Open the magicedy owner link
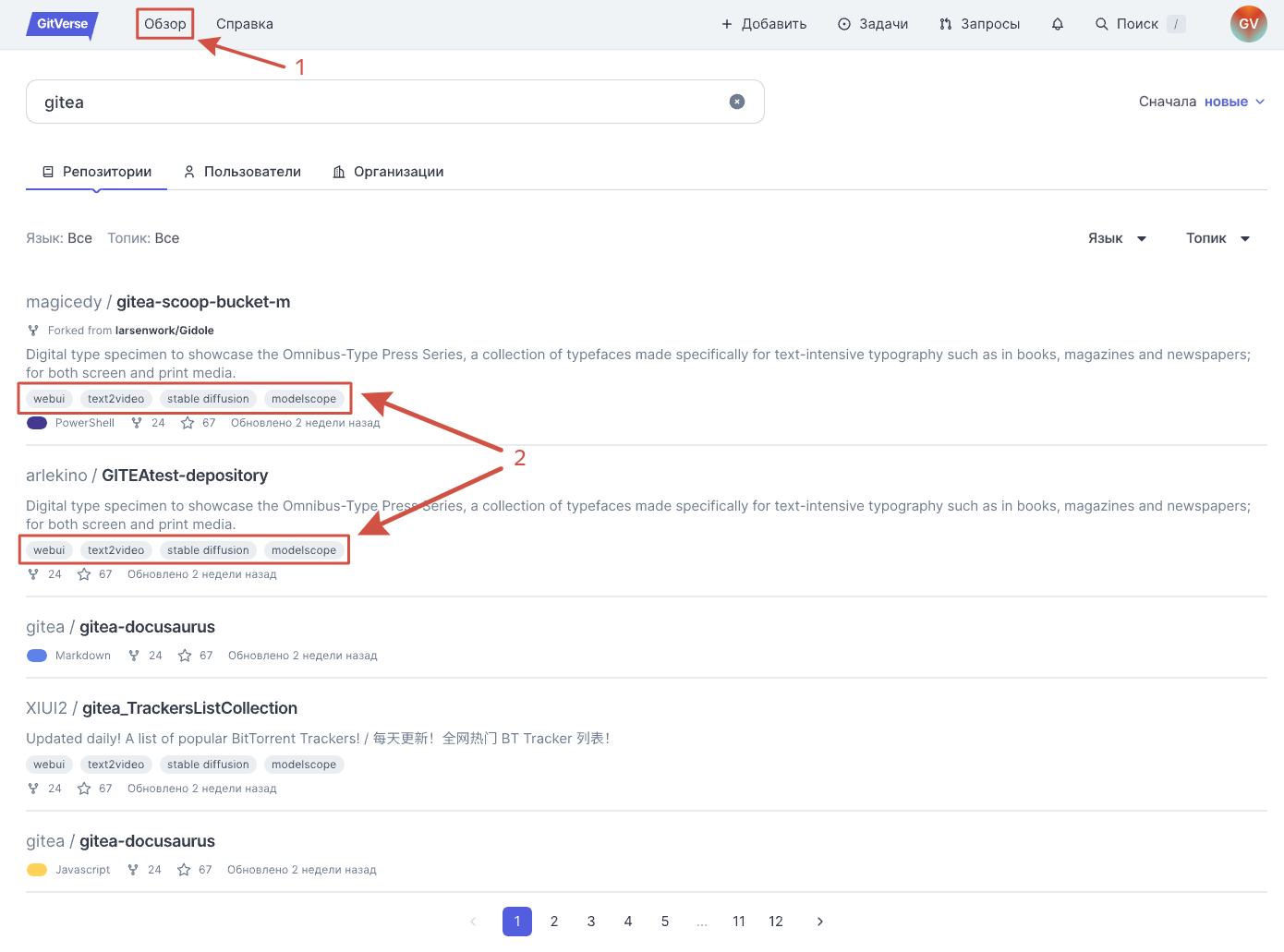The width and height of the screenshot is (1284, 952). (x=64, y=302)
